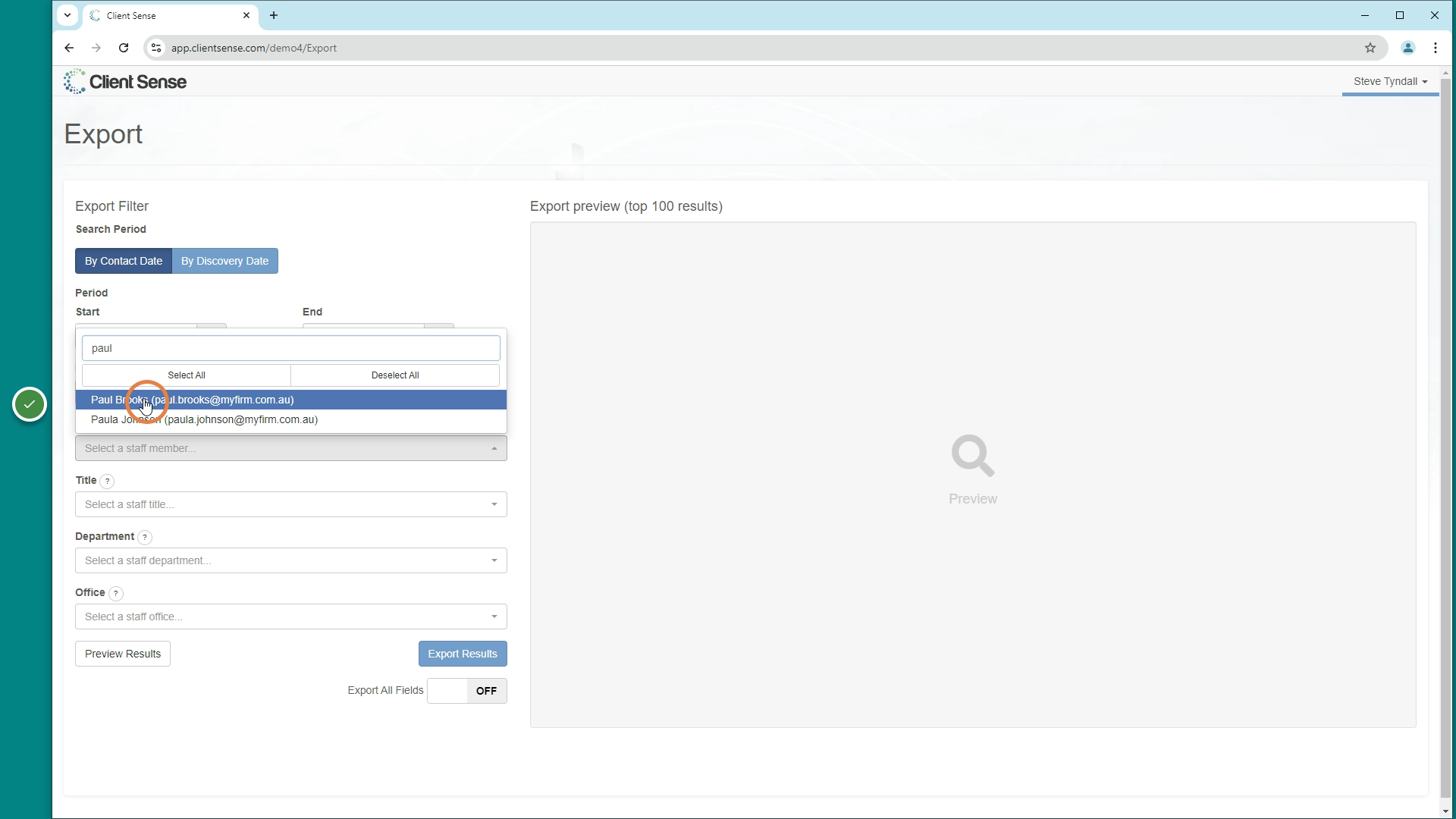The width and height of the screenshot is (1456, 819).
Task: Toggle Export All Fields switch
Action: (467, 691)
